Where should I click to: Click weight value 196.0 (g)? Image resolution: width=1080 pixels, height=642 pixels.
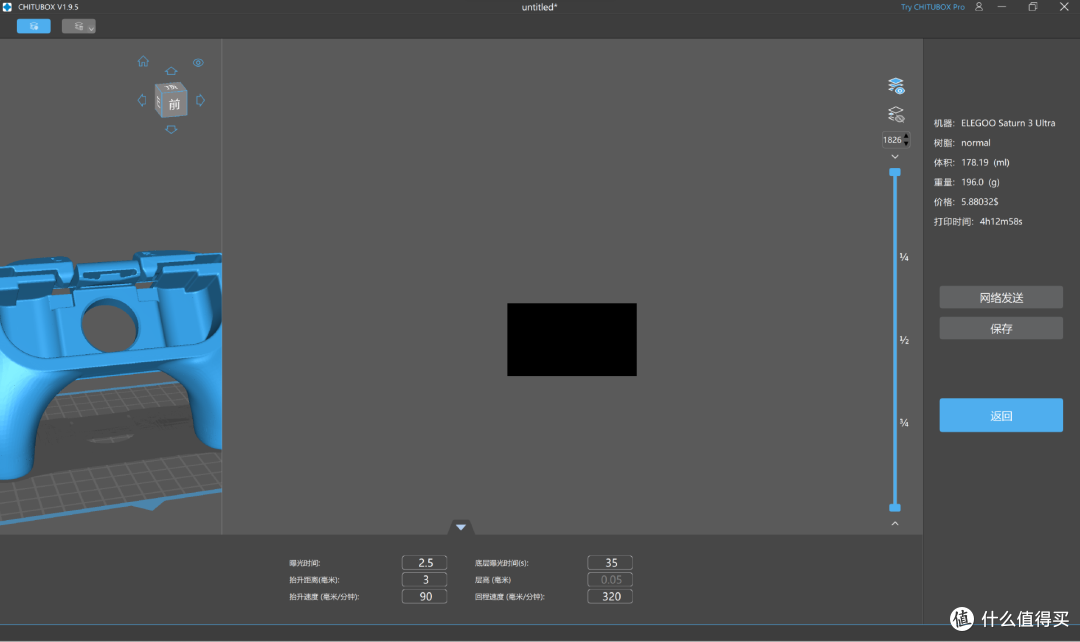pos(980,182)
